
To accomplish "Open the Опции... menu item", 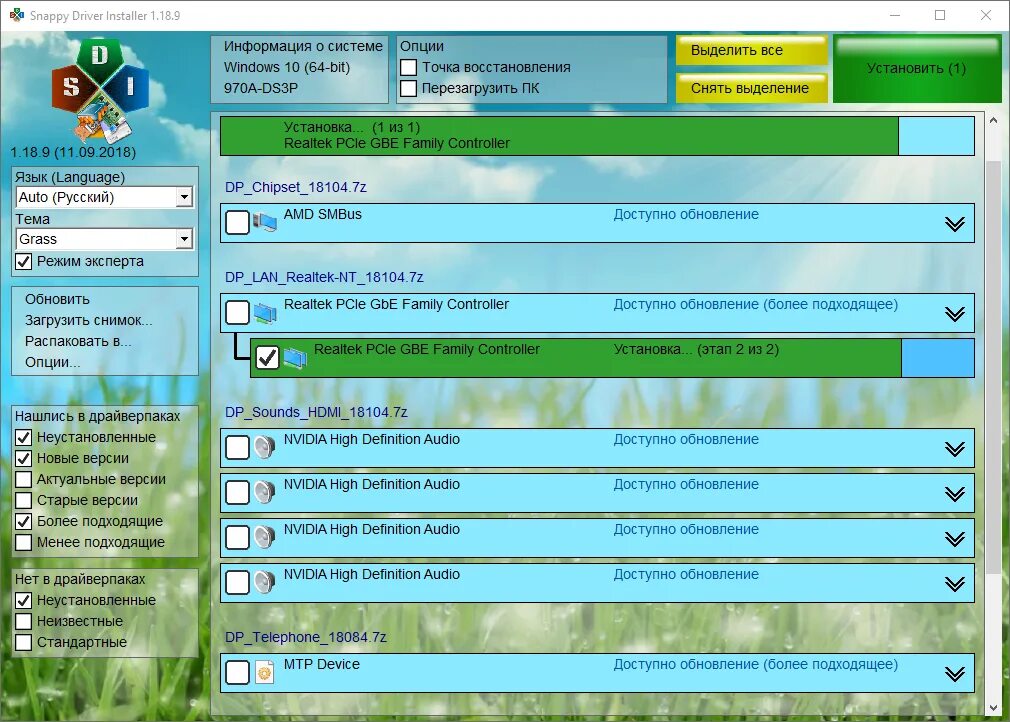I will point(53,363).
